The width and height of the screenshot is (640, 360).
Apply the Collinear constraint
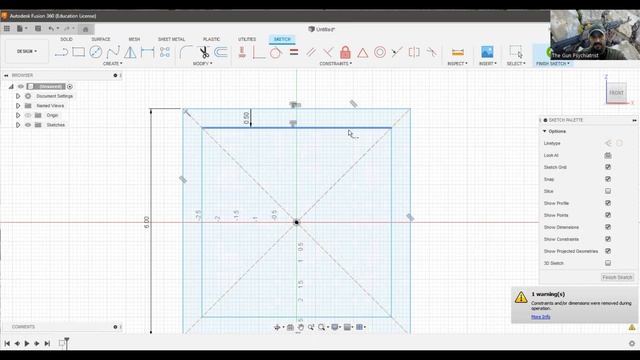[x=397, y=52]
